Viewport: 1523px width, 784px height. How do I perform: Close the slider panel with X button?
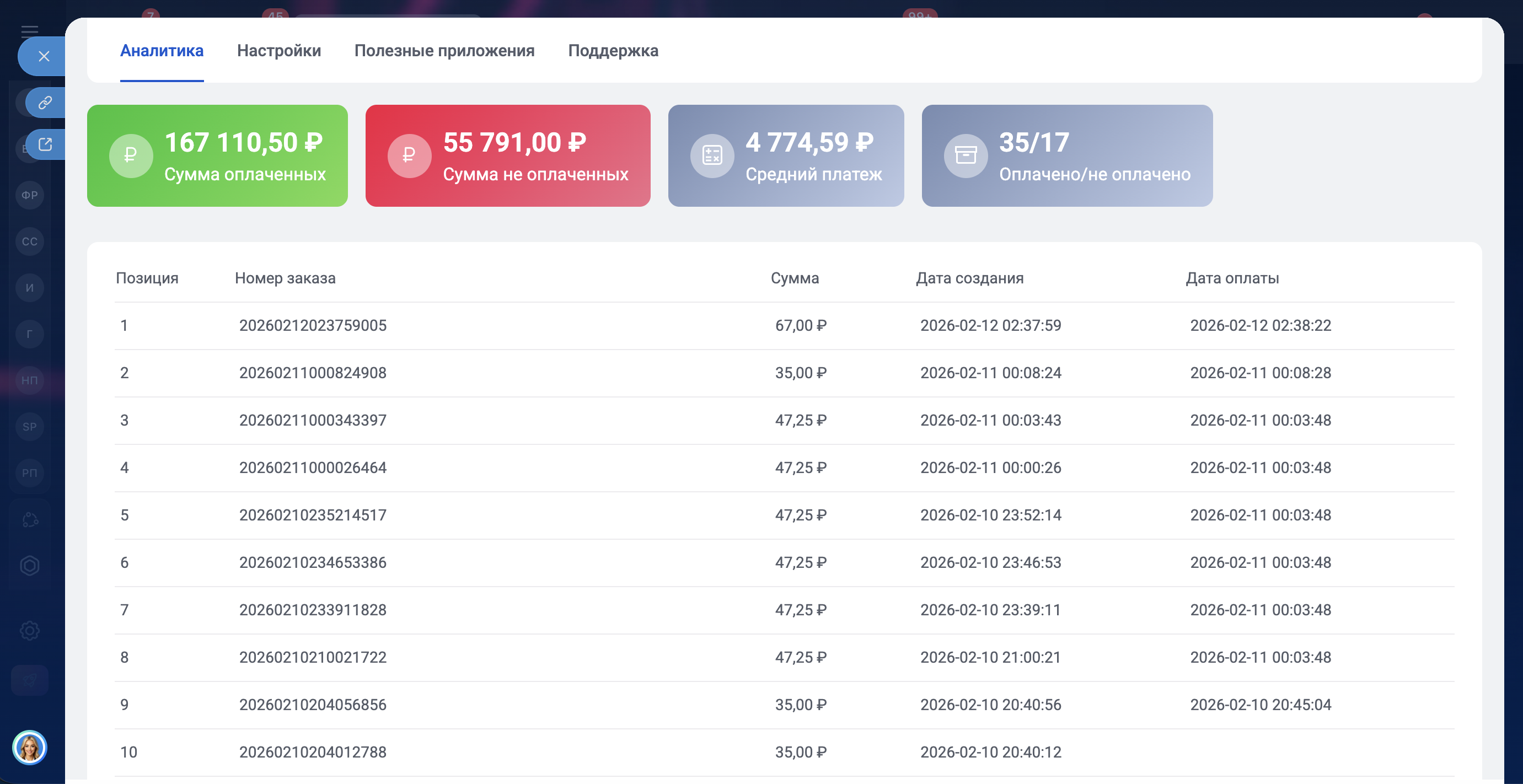click(x=44, y=56)
